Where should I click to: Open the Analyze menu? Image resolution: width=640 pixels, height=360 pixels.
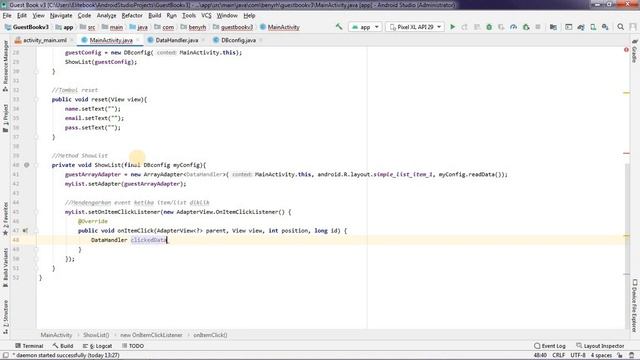(x=107, y=16)
